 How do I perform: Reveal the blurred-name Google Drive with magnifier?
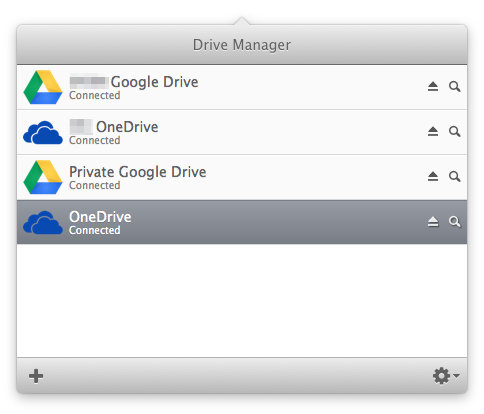click(x=455, y=86)
